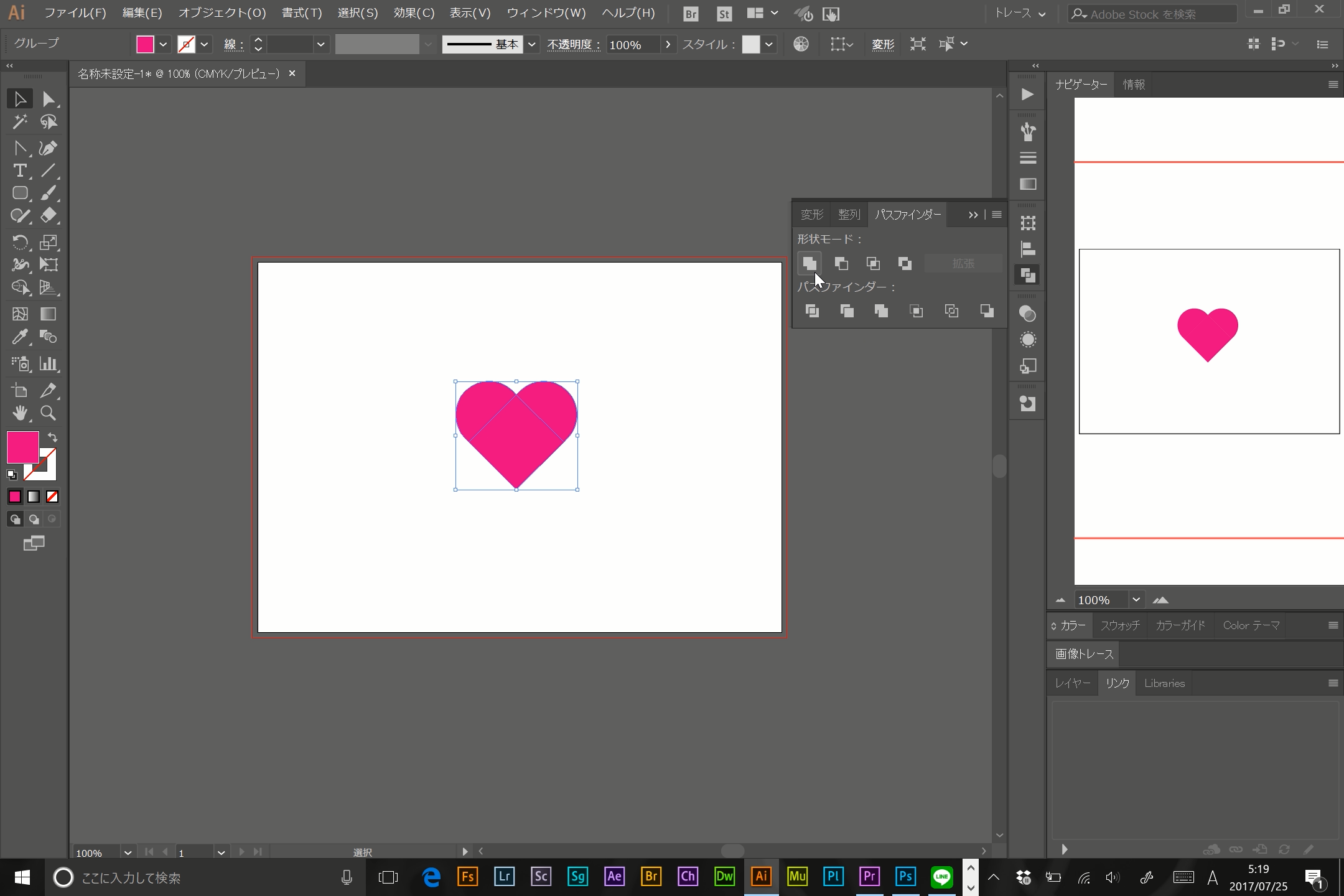The image size is (1344, 896).
Task: Open the ファイル(F) menu
Action: point(75,13)
